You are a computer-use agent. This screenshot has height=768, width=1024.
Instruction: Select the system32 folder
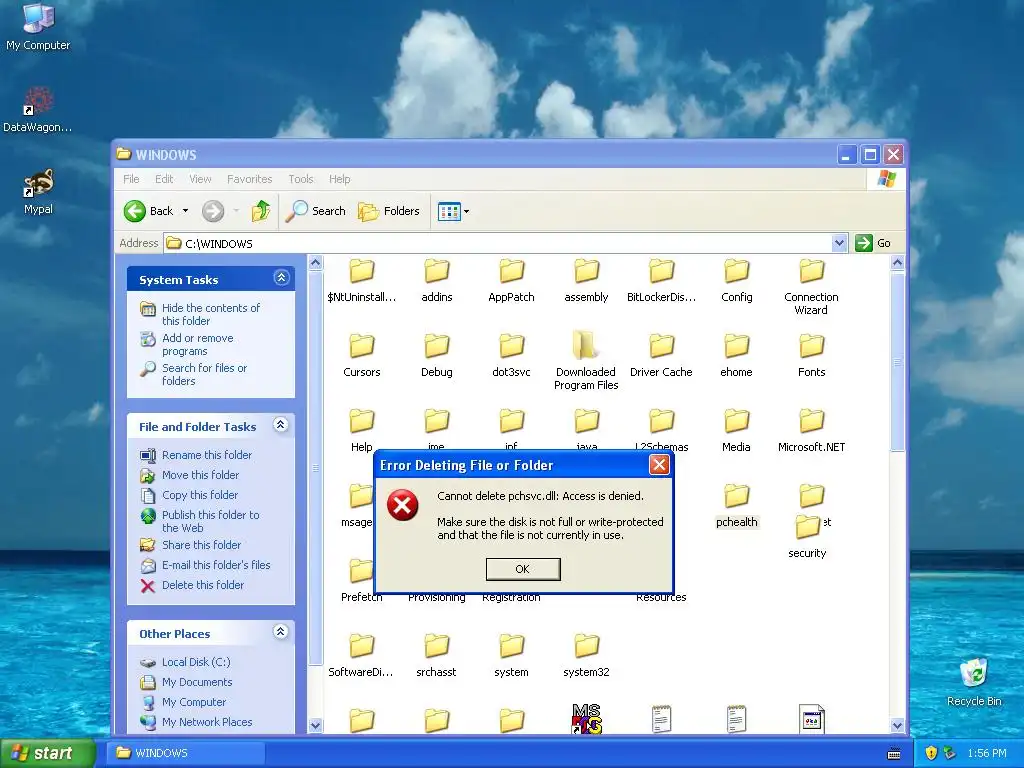click(586, 656)
